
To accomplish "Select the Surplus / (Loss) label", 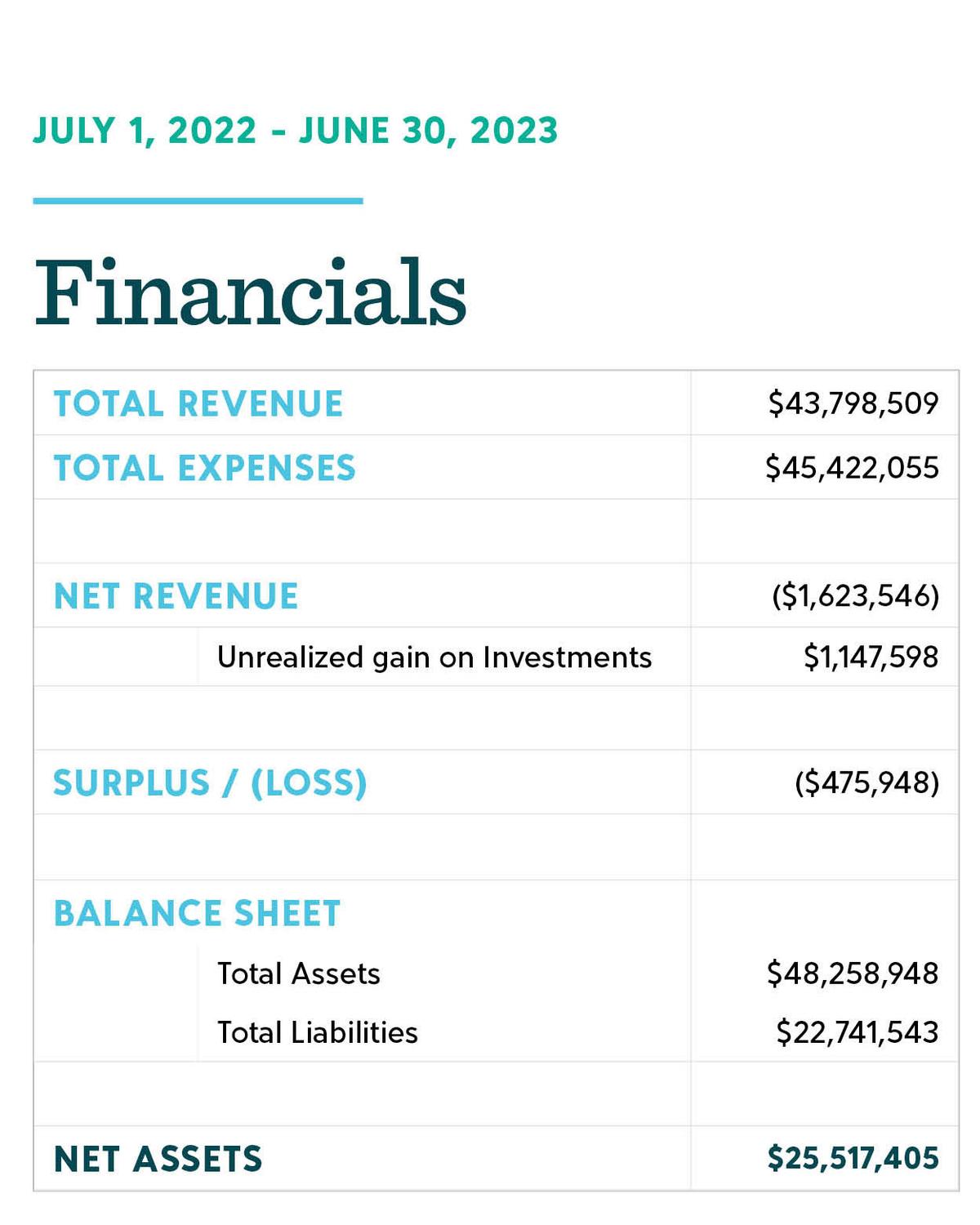I will click(211, 782).
